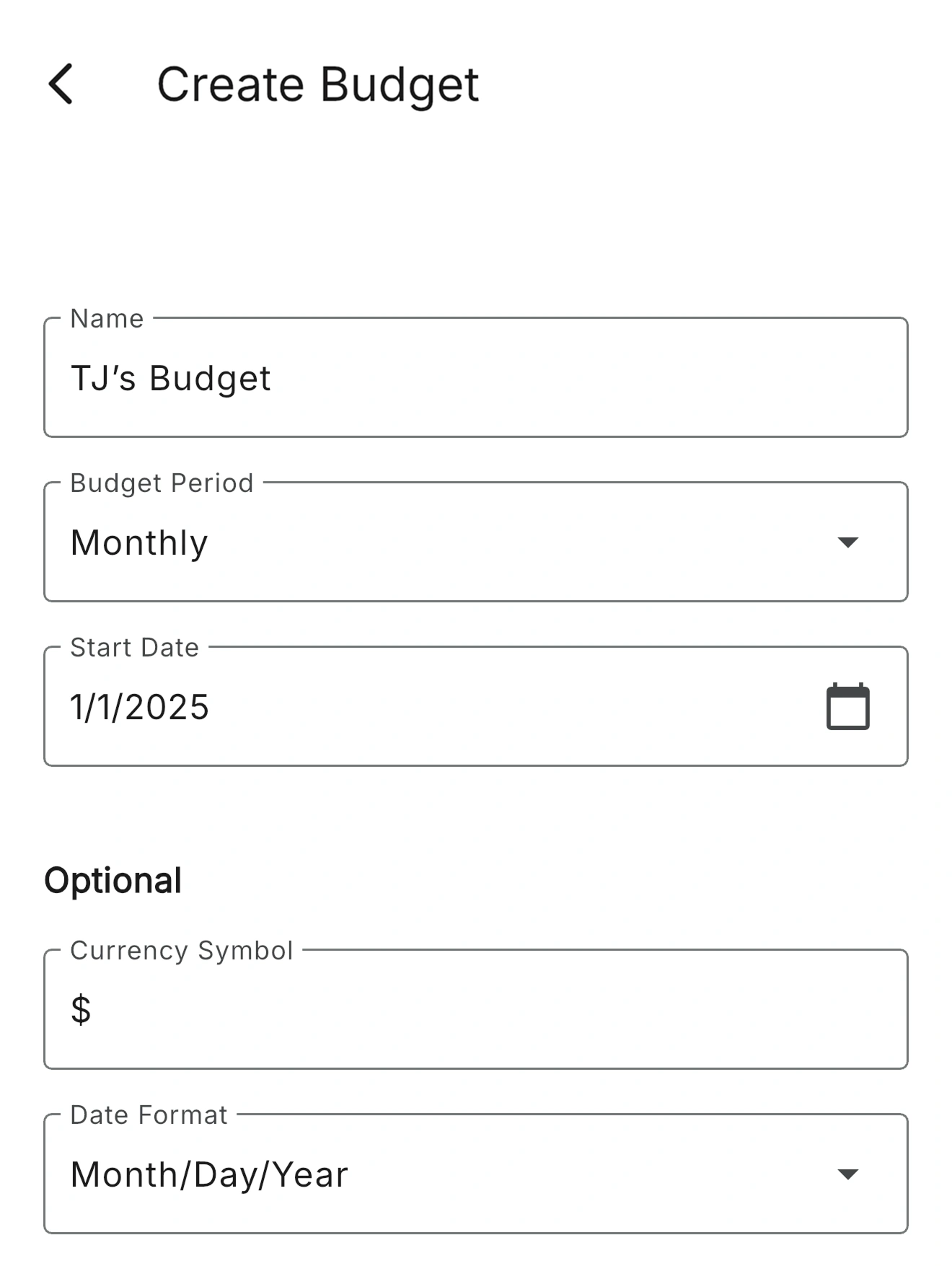The height and width of the screenshot is (1266, 952).
Task: Click the Budget Period field label
Action: (x=160, y=483)
